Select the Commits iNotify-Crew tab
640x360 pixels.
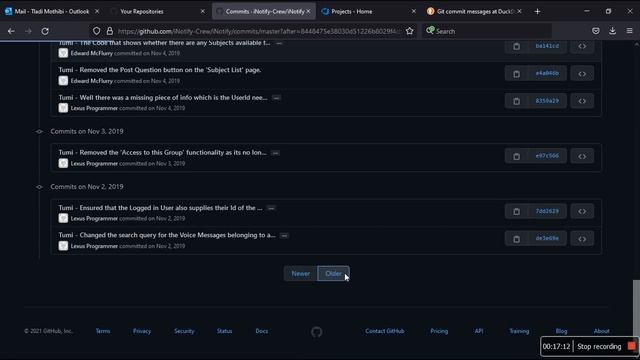coord(264,11)
